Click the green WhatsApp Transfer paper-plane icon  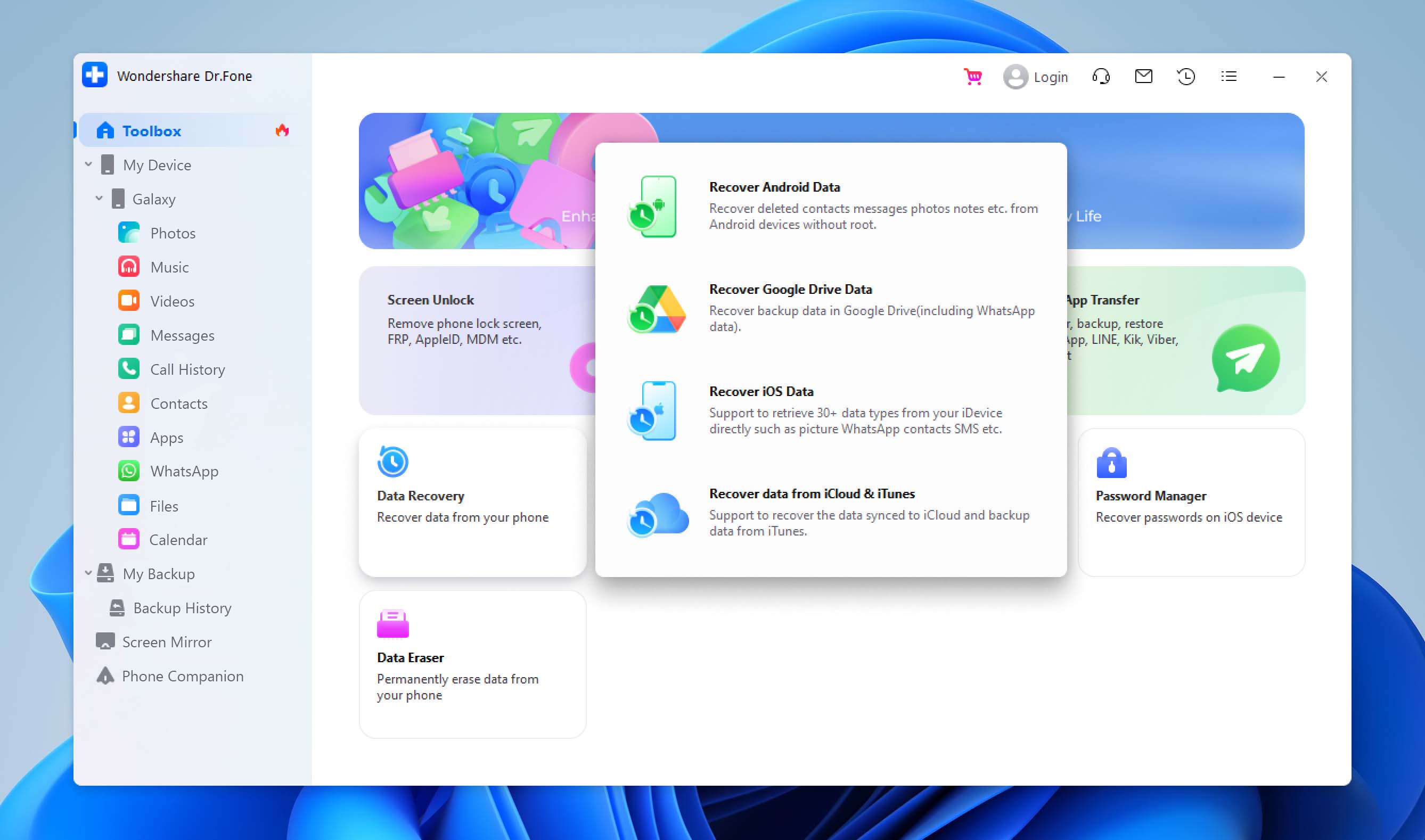pos(1245,358)
